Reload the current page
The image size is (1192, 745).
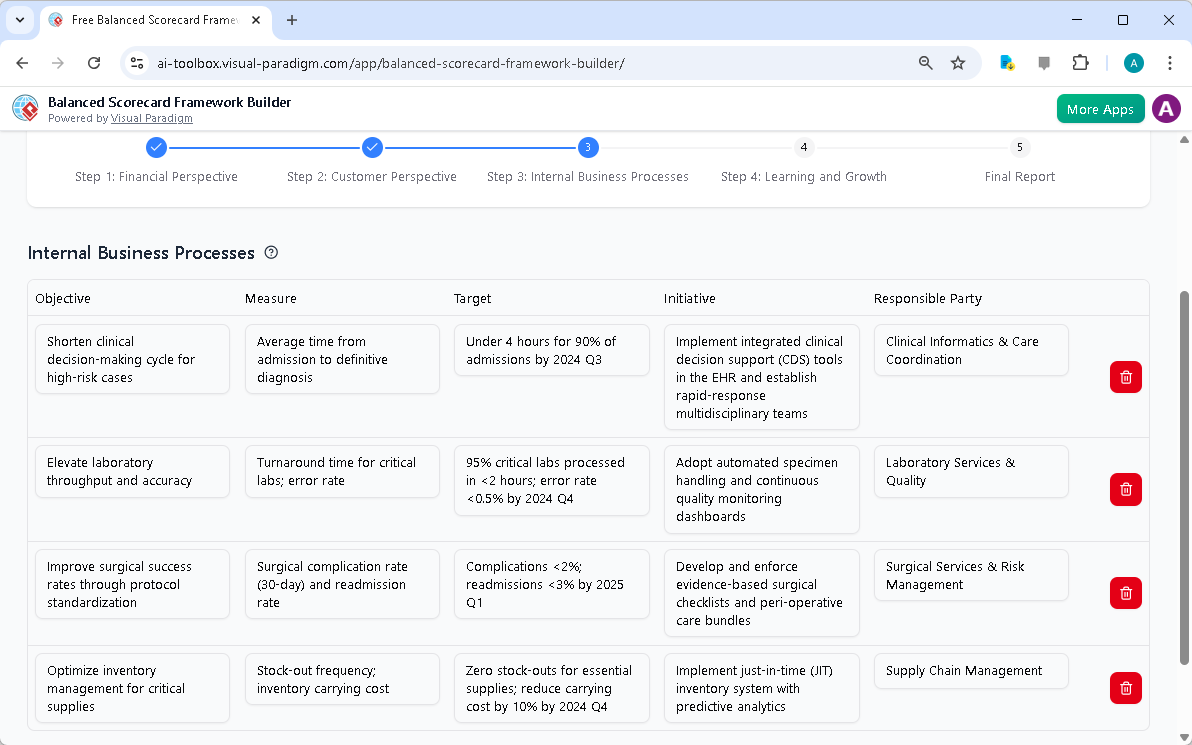click(x=93, y=62)
